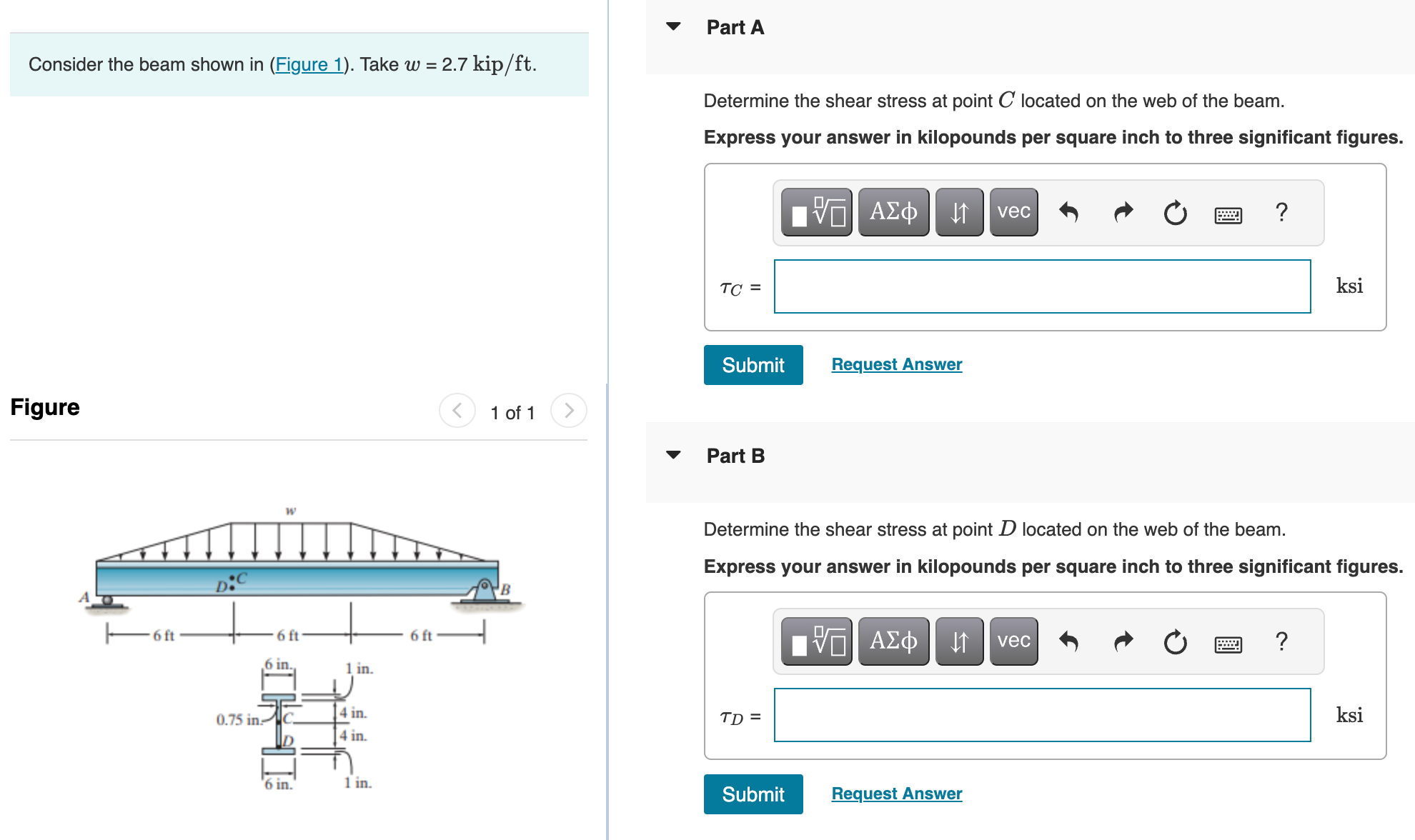This screenshot has height=840, width=1415.
Task: Go to next figure with right arrow
Action: point(568,411)
